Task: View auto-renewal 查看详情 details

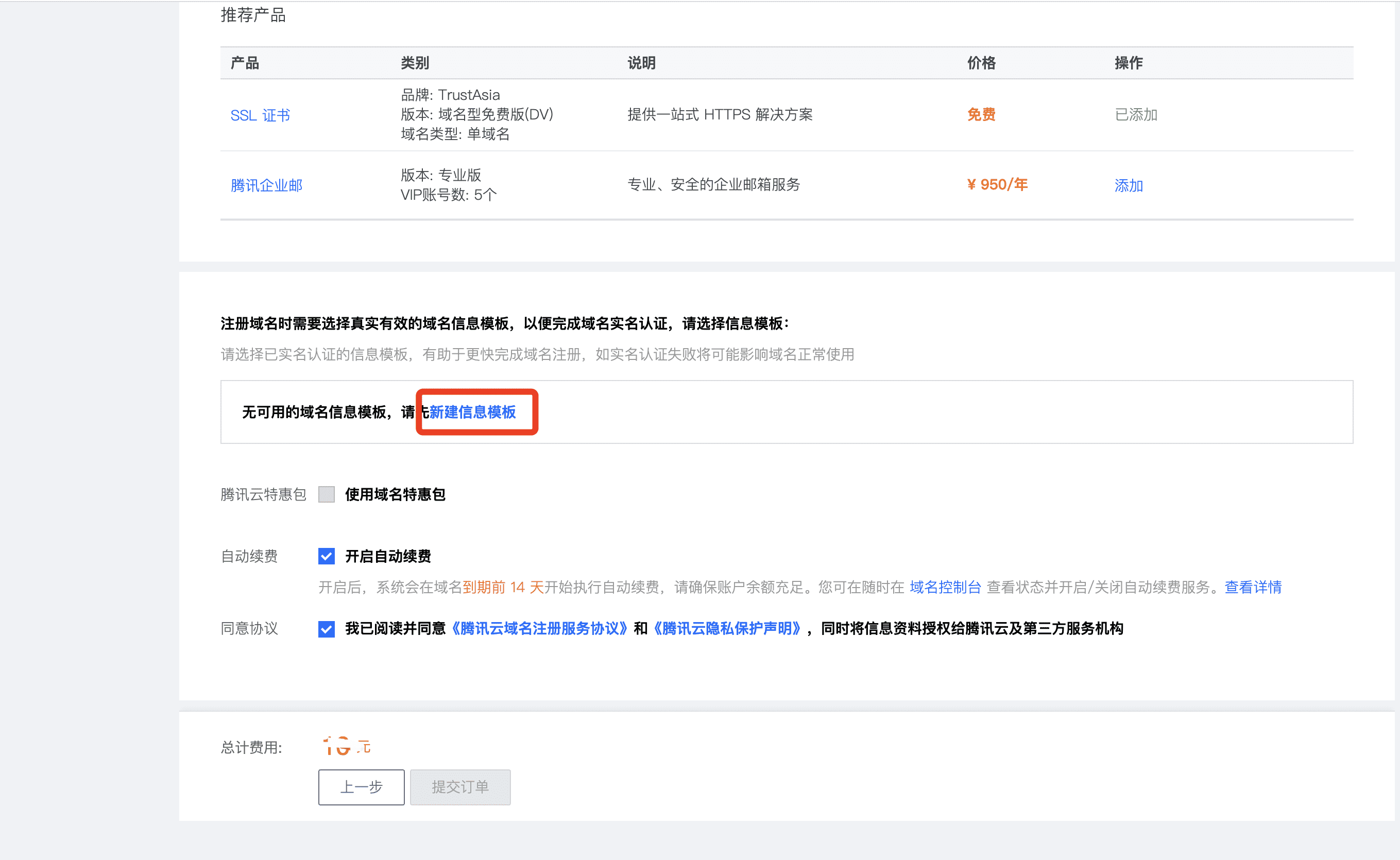Action: pos(1252,587)
